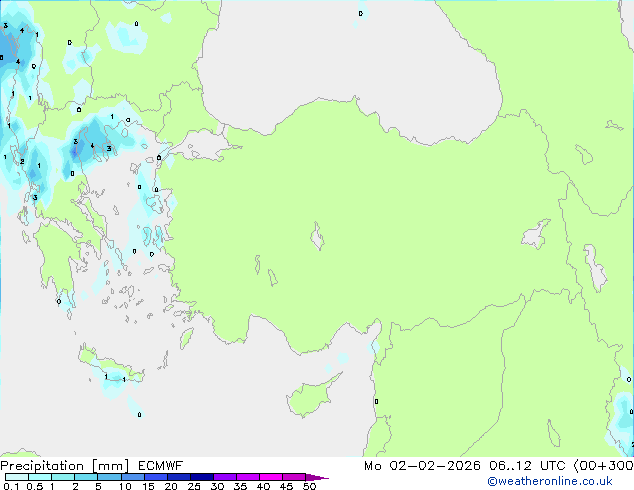Click the 'ECMWF' model label
634x490 pixels.
160,466
